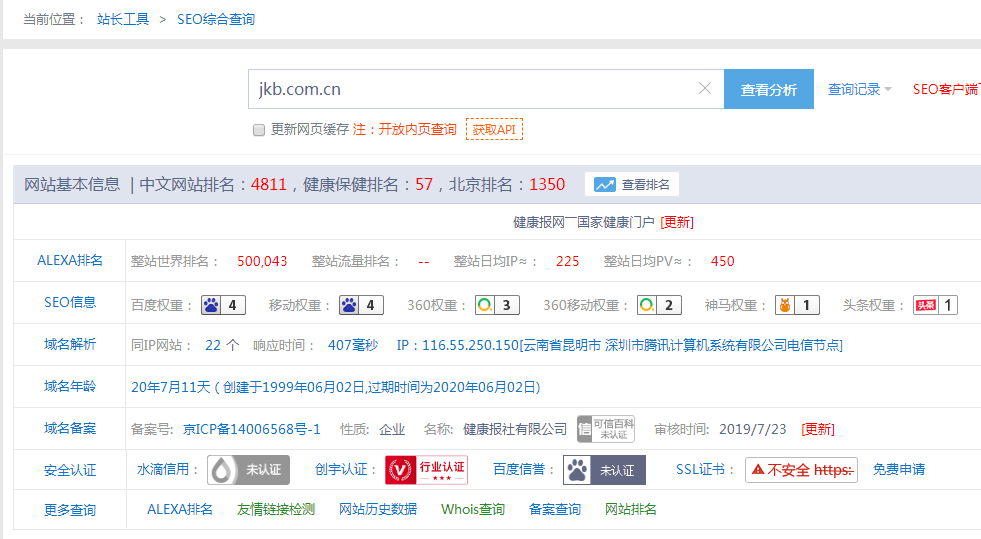Open 京ICP备14006568号-1 record link
Image resolution: width=981 pixels, height=539 pixels.
[x=252, y=429]
